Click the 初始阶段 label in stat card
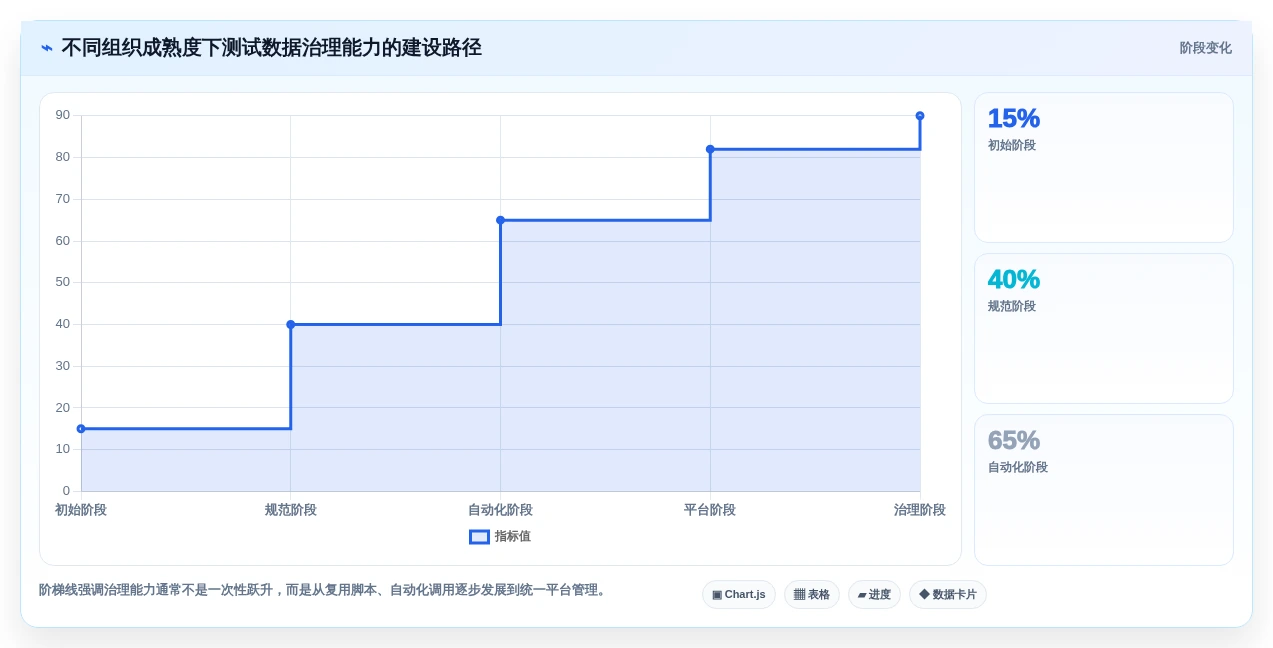This screenshot has width=1273, height=648. [1012, 145]
